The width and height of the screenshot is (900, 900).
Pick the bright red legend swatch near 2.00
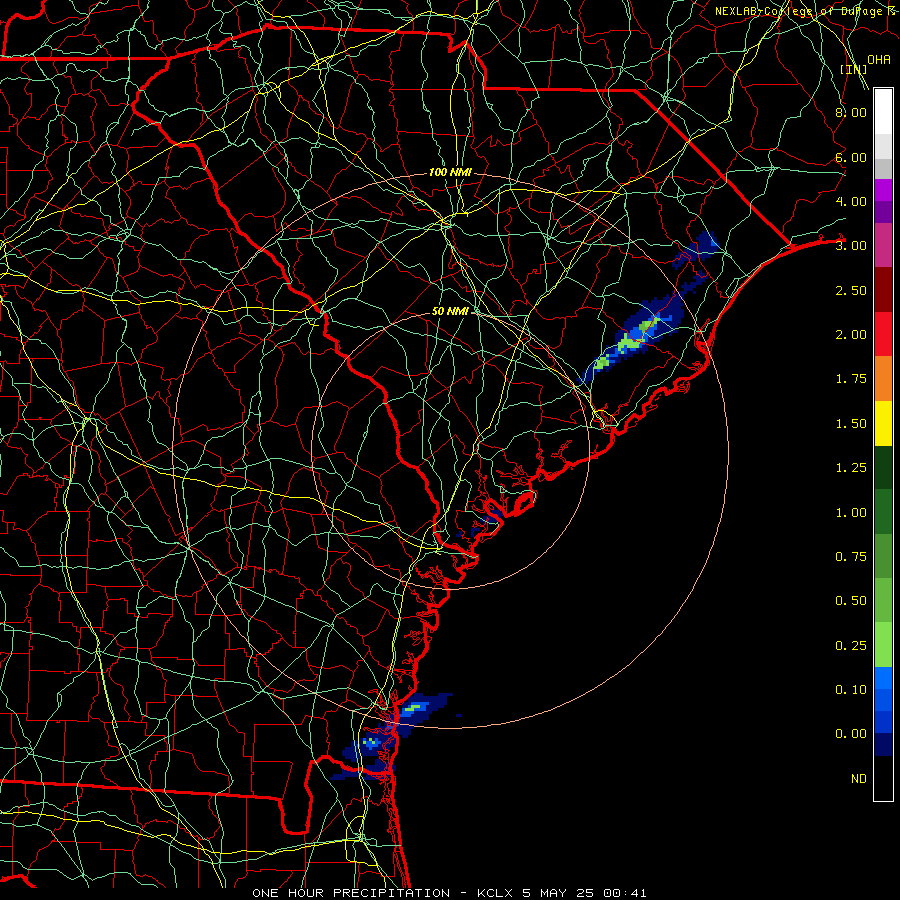[x=883, y=334]
